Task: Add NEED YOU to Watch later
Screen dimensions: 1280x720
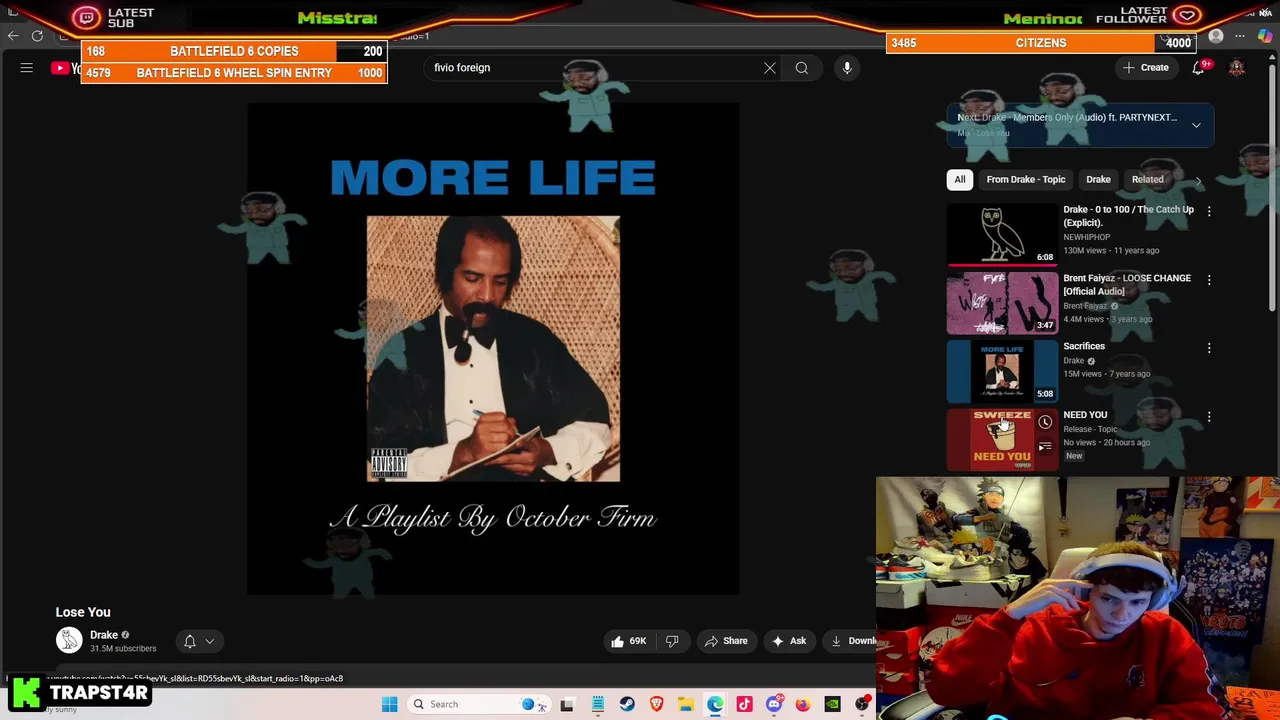Action: [x=1045, y=422]
